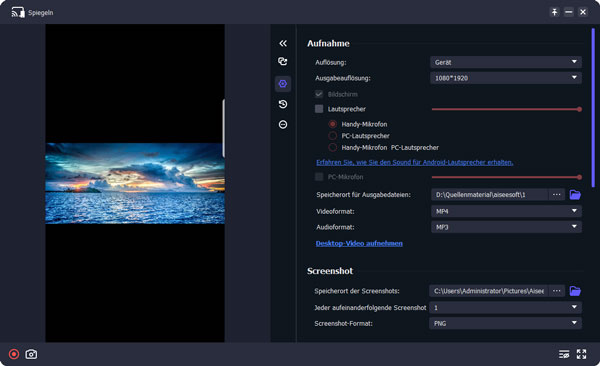The height and width of the screenshot is (366, 600).
Task: Open the recording history icon
Action: tap(283, 104)
